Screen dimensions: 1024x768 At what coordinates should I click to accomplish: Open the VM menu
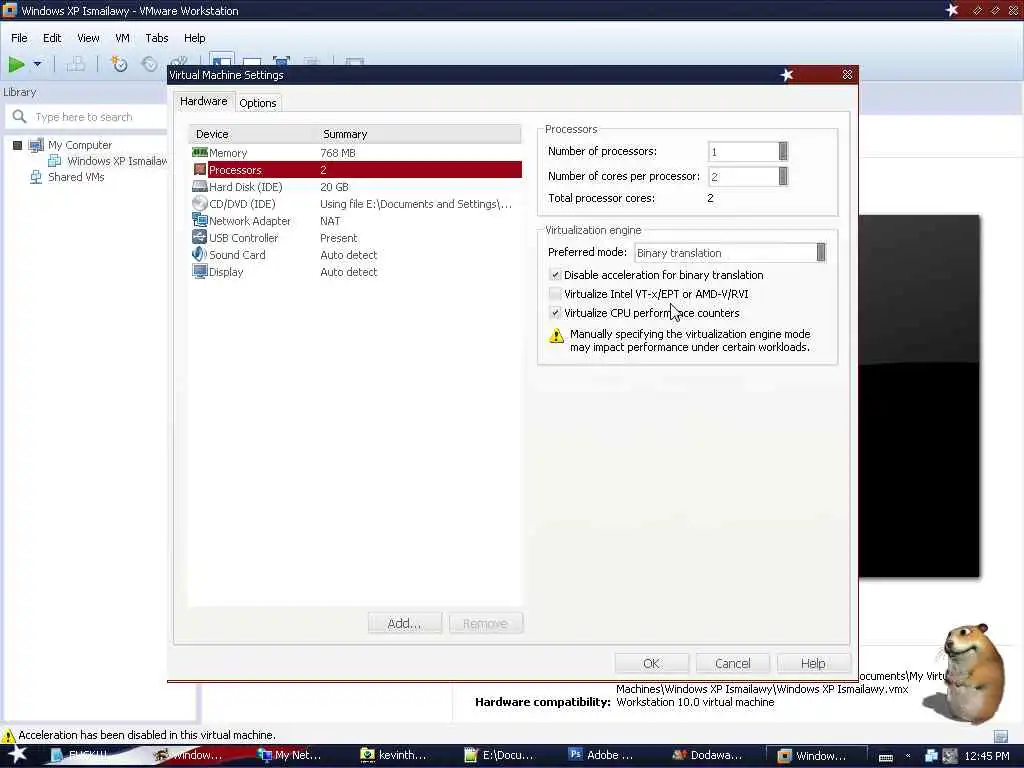122,38
